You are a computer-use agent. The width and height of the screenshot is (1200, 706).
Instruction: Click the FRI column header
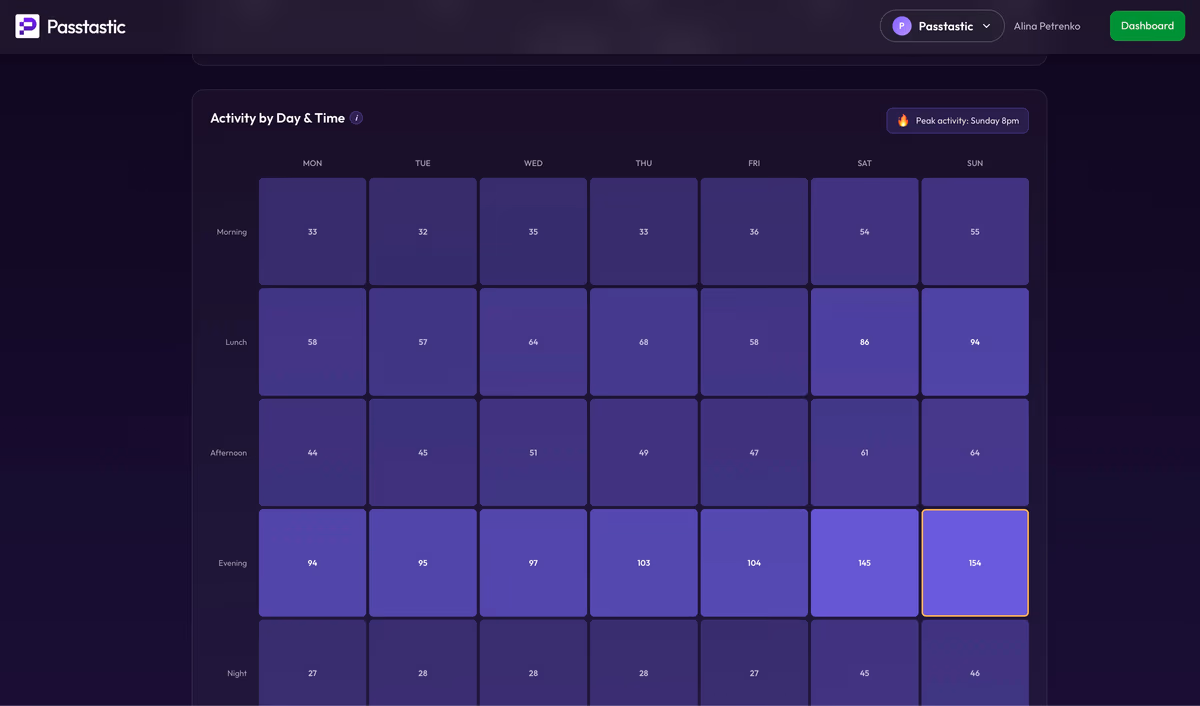[754, 163]
